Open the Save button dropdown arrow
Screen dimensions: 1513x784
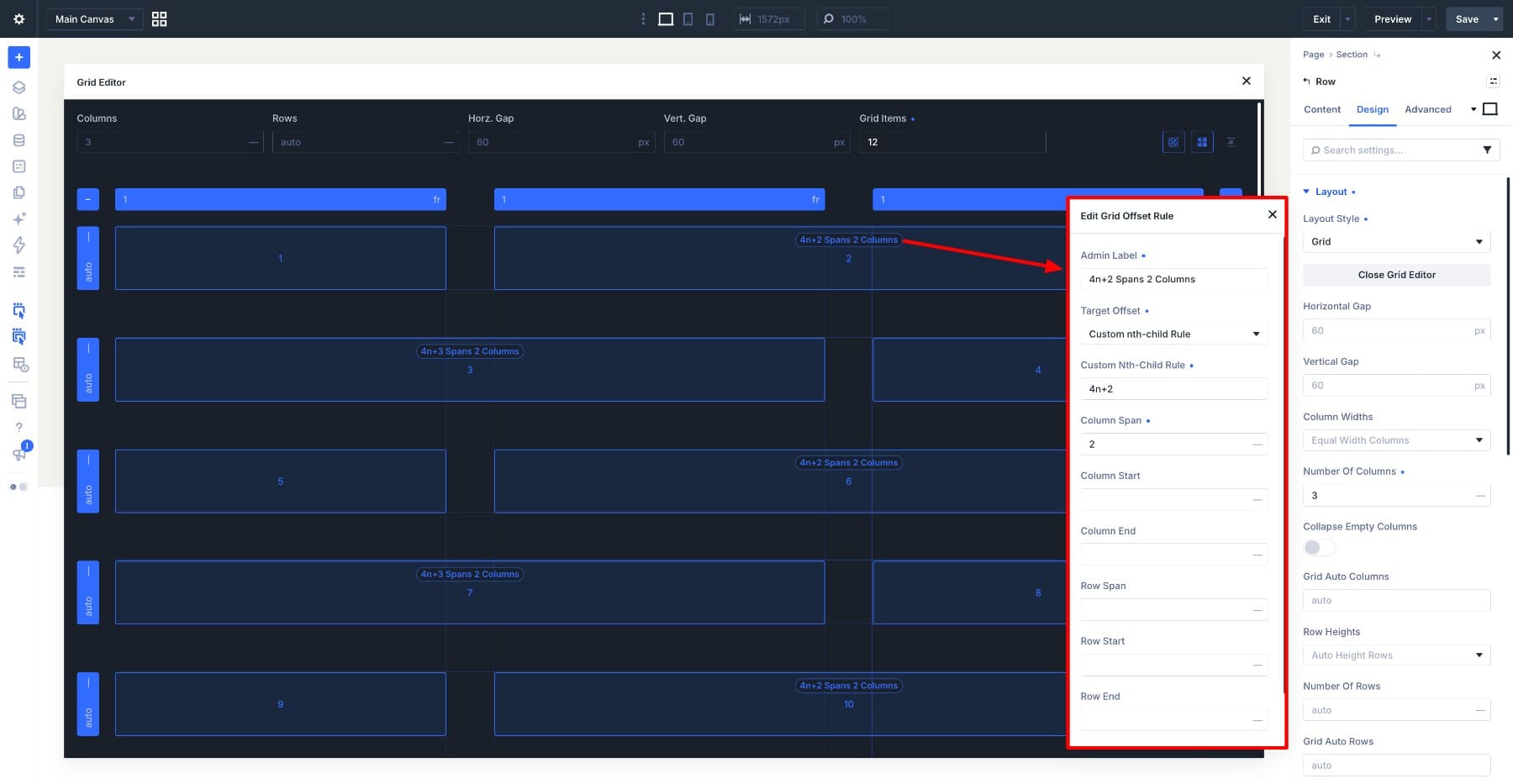coord(1495,18)
